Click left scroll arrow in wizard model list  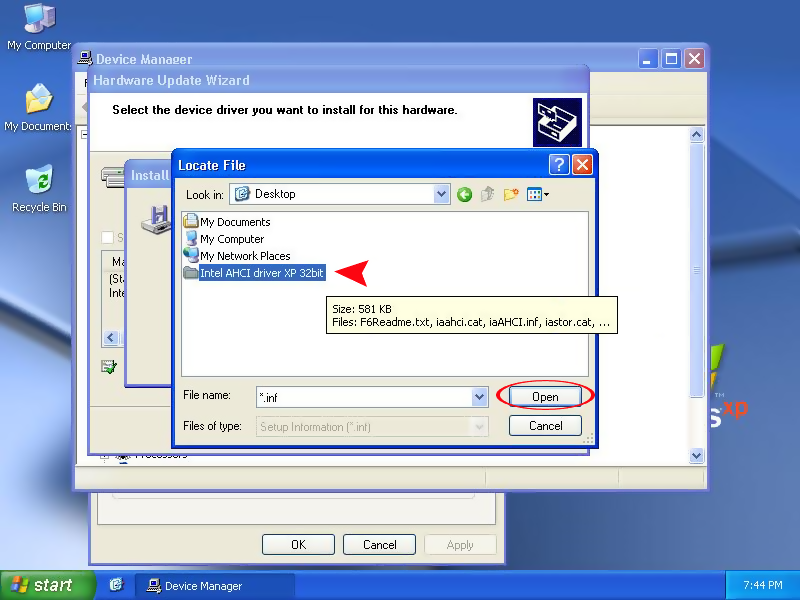point(111,337)
